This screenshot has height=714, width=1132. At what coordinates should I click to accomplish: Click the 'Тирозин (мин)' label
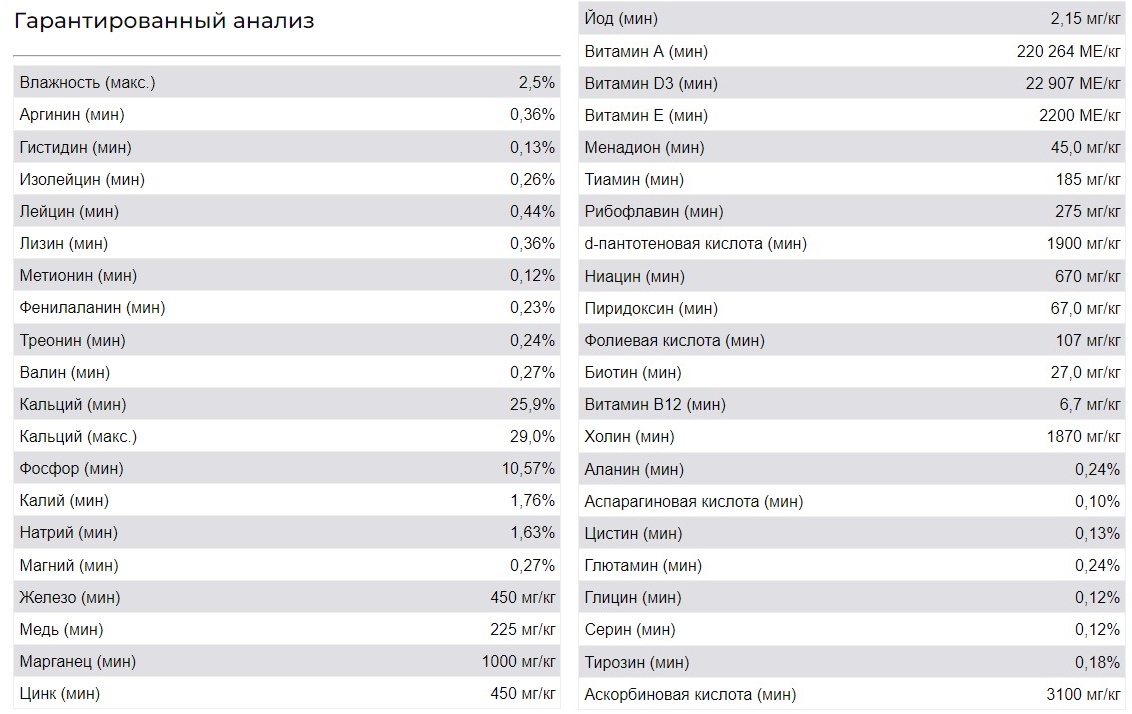(637, 662)
